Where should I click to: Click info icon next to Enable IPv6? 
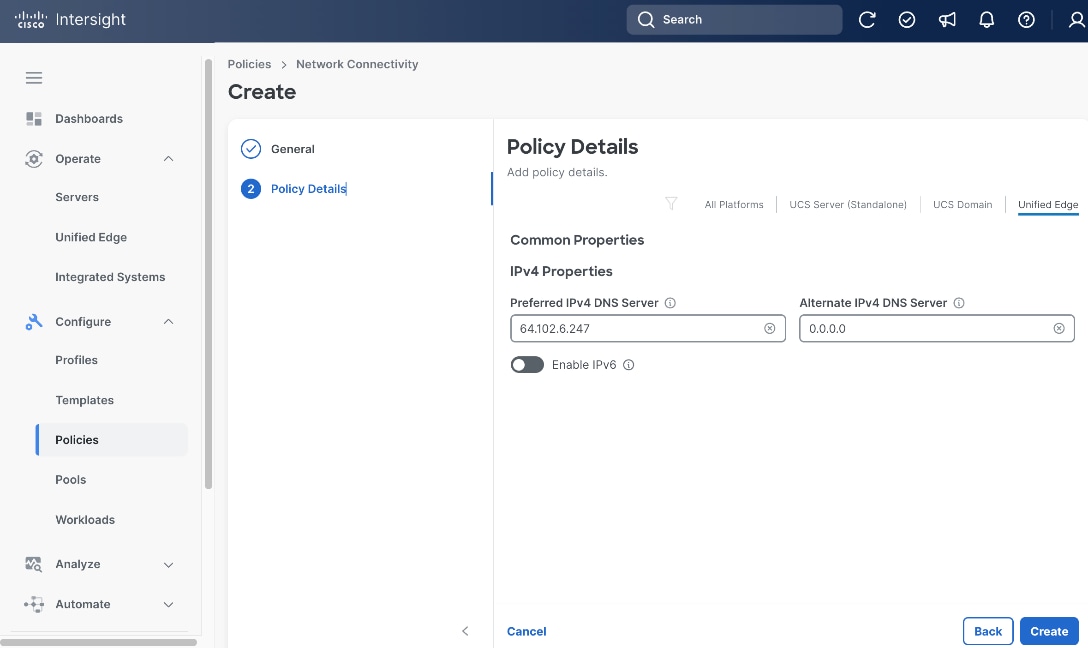(x=629, y=365)
